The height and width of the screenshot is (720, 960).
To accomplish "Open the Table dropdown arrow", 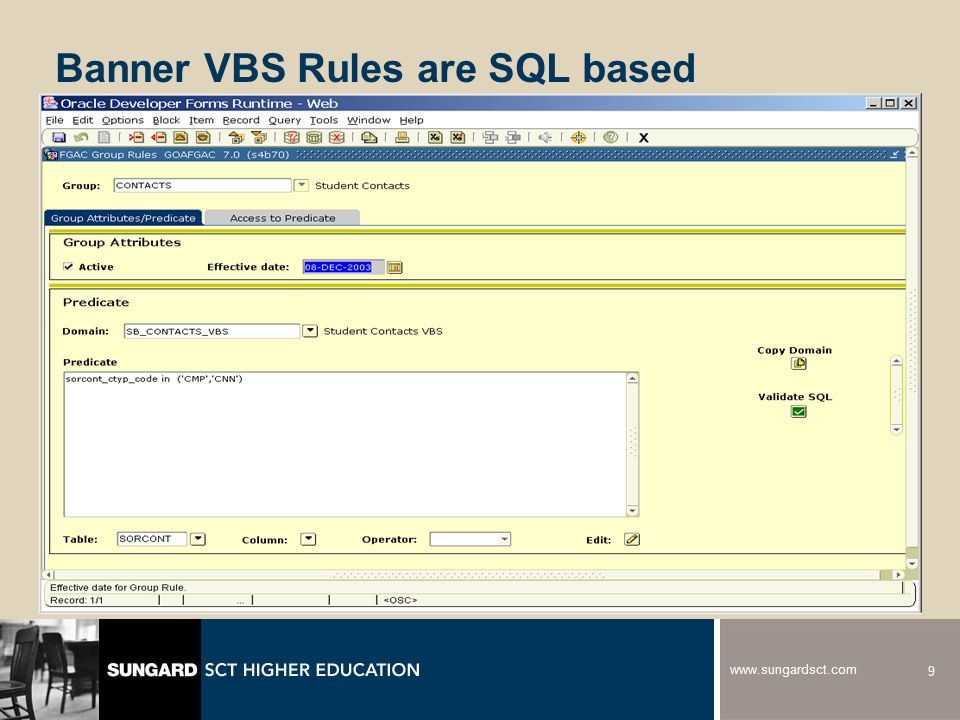I will (198, 539).
